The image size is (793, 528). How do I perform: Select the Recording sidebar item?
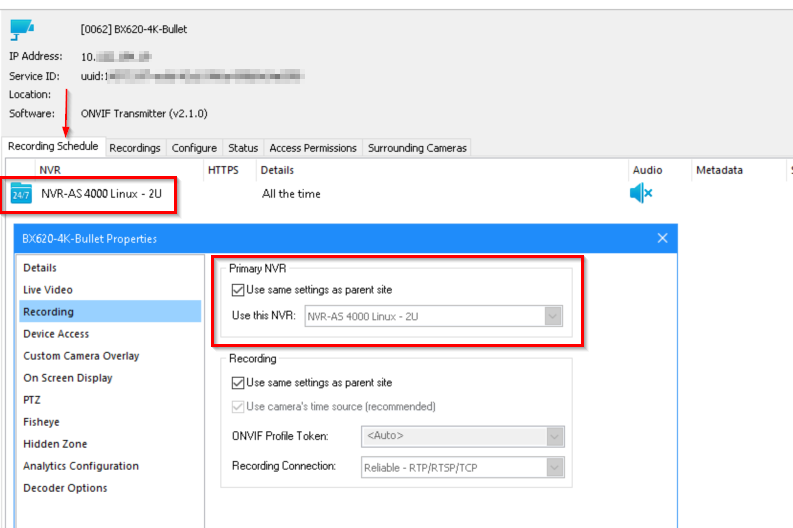[x=110, y=312]
